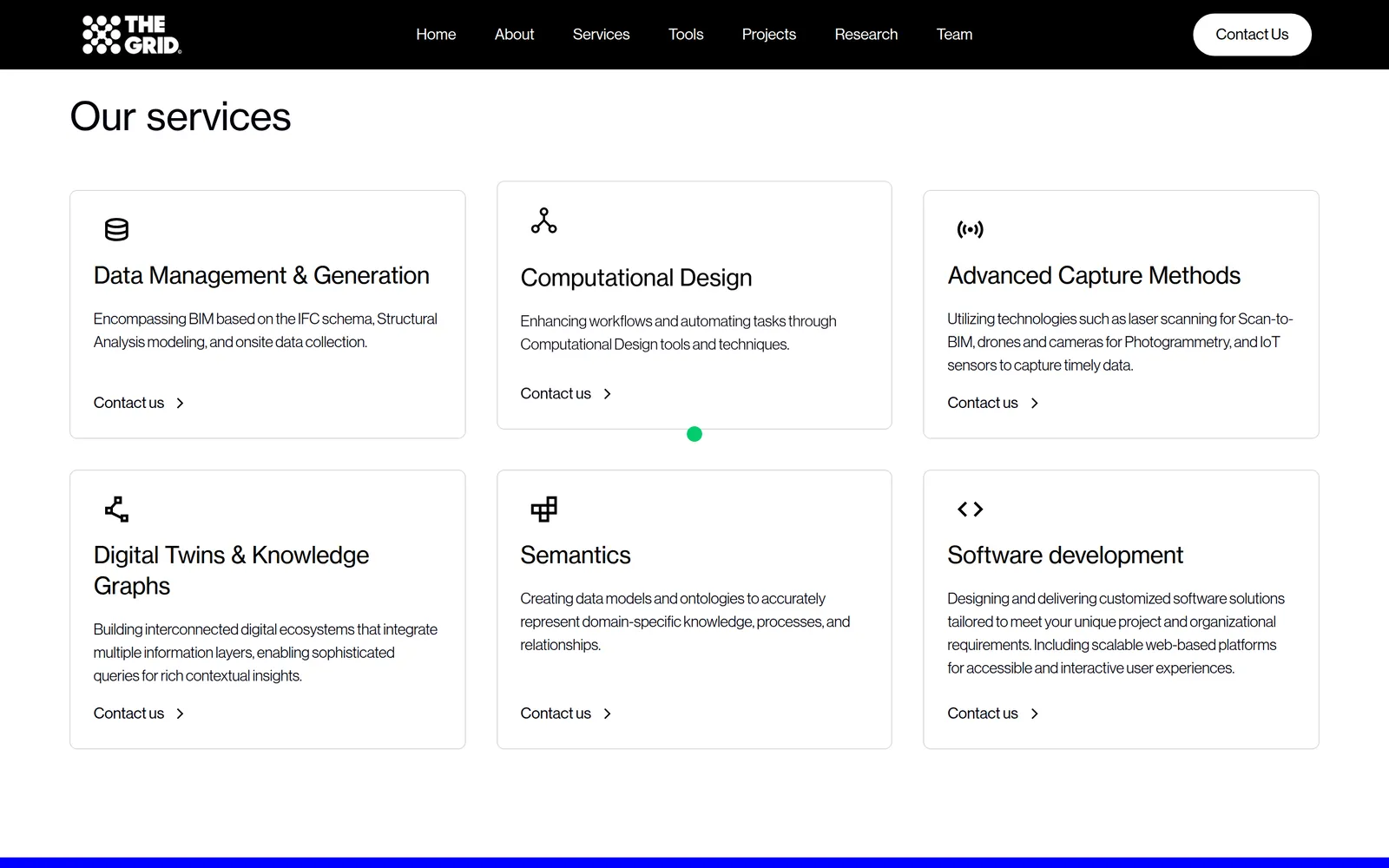
Task: Click The Grid logo in header
Action: coord(132,35)
